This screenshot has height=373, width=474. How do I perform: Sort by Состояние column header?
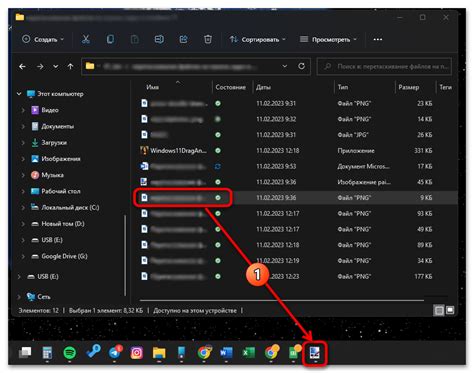click(x=231, y=87)
